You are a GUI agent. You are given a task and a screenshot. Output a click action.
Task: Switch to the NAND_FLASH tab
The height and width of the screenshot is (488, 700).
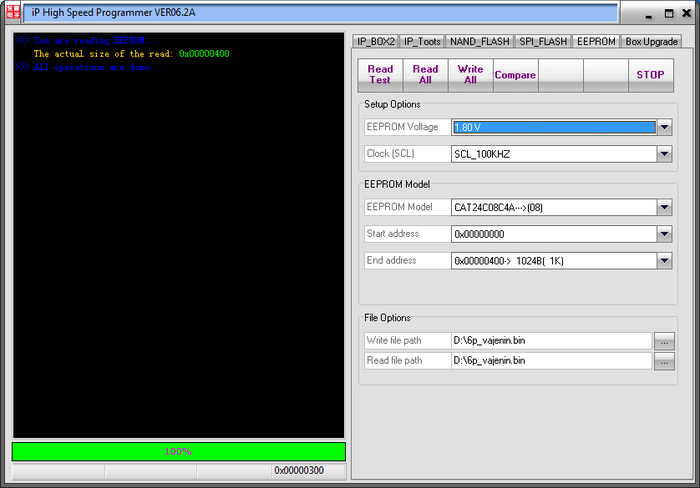tap(480, 41)
